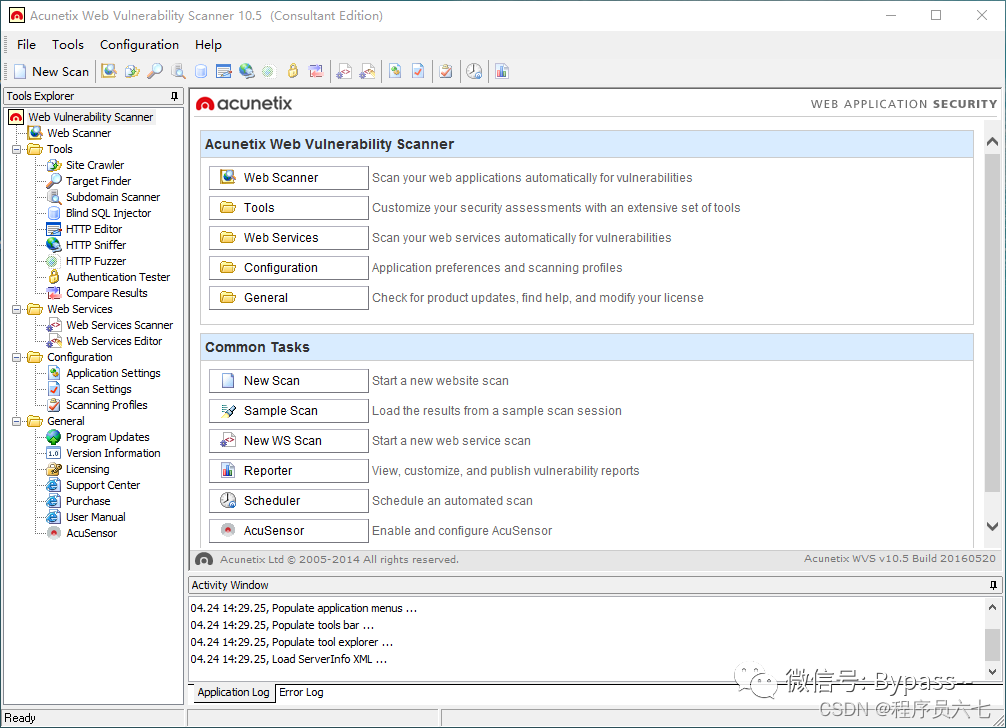Open Web Services Scanner toolbar icon

345,71
